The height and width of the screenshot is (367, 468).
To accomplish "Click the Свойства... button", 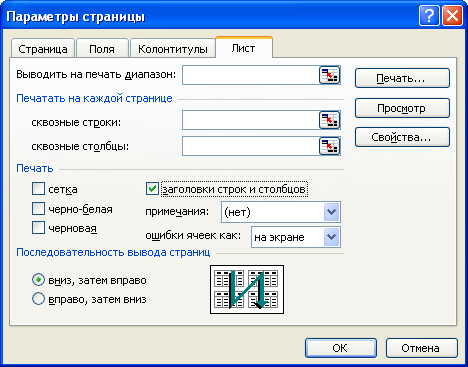I will coord(402,137).
